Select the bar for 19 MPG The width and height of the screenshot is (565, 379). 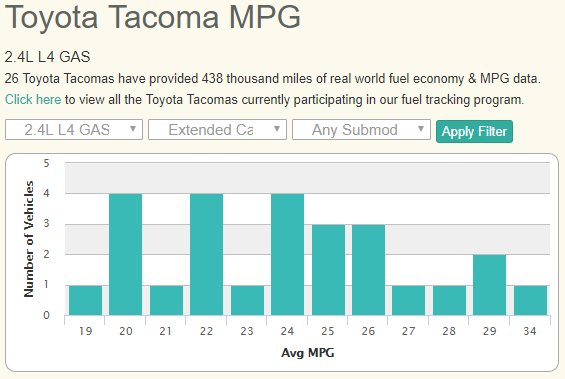85,300
